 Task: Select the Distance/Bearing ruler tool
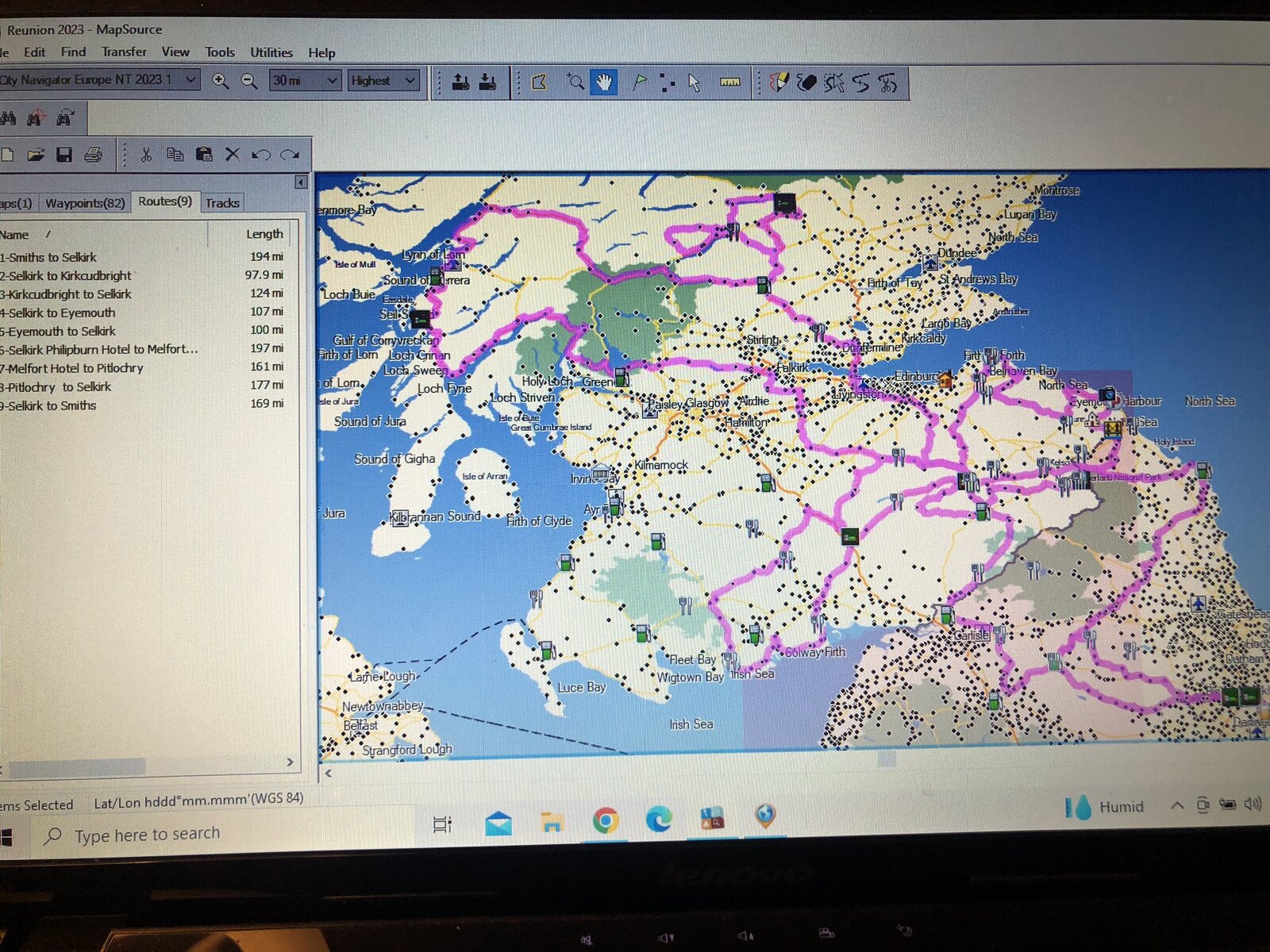[x=730, y=83]
